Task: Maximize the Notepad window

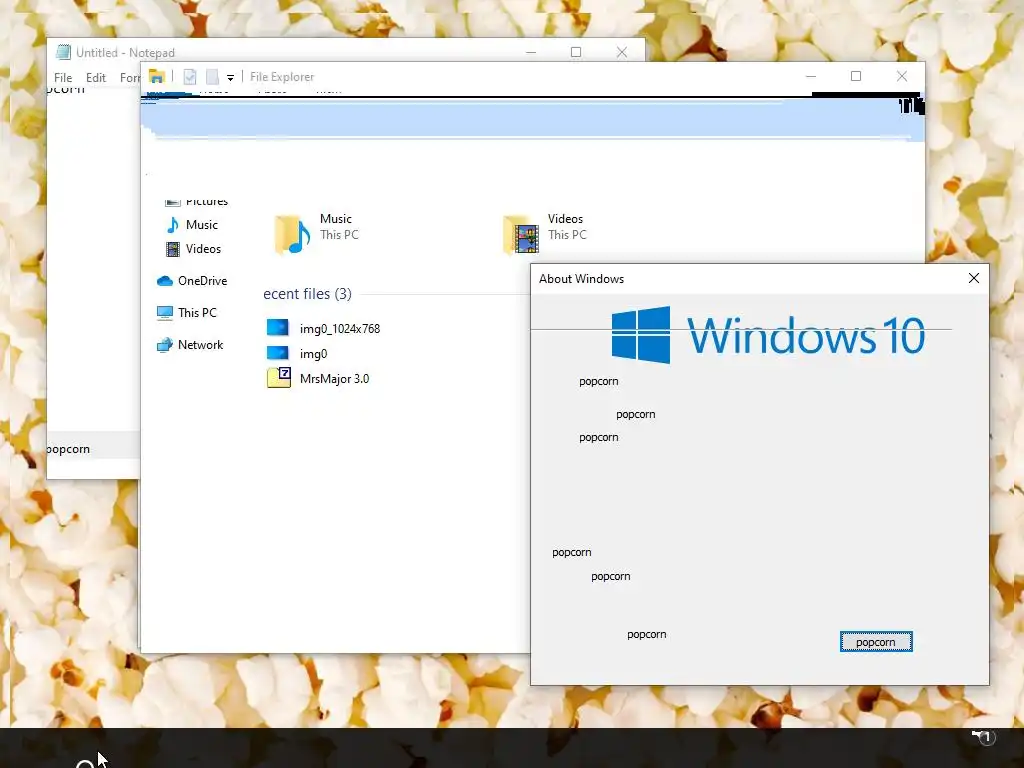Action: (x=575, y=52)
